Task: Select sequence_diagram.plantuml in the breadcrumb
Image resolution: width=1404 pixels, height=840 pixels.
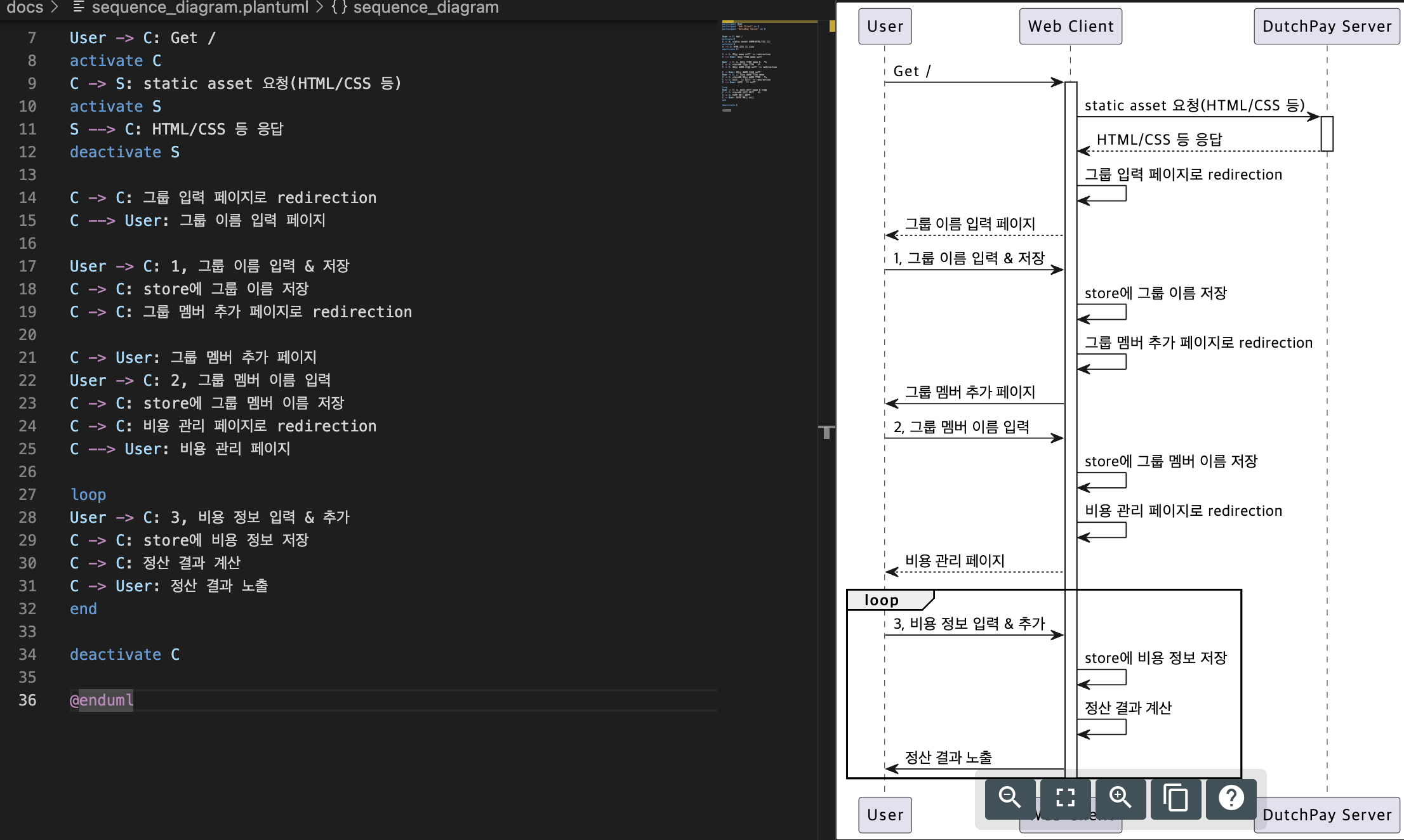Action: 200,8
